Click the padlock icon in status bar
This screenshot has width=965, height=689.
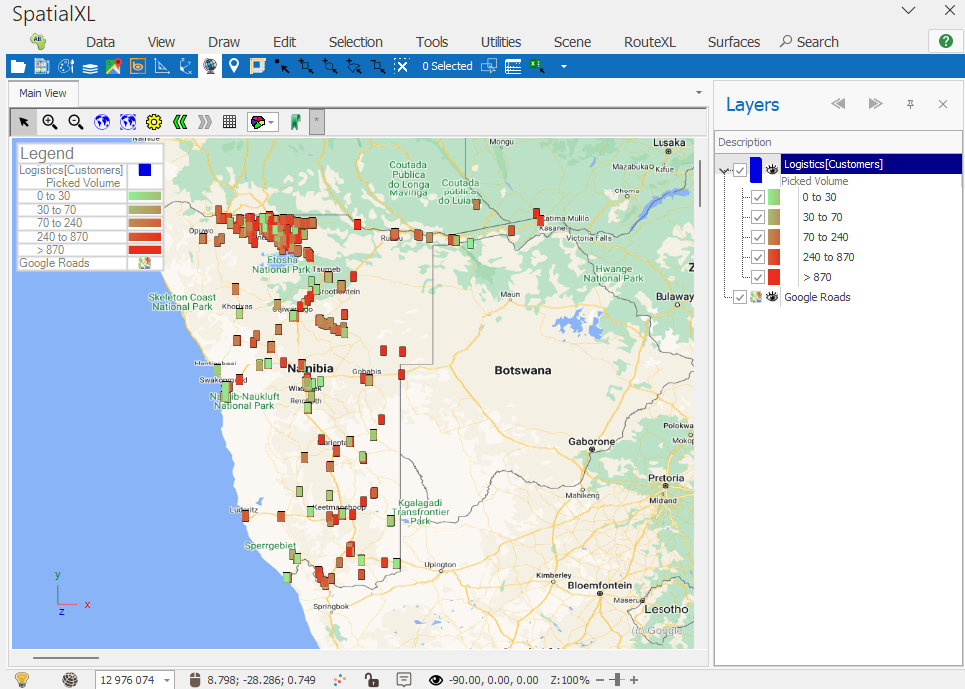click(371, 680)
